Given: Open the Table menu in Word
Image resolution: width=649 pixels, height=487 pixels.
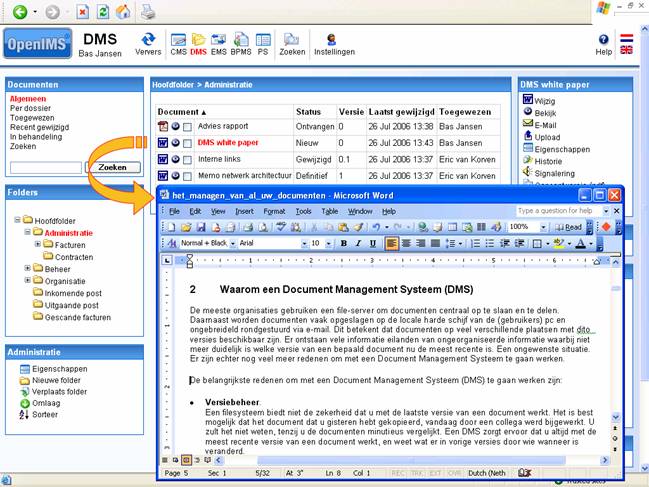Looking at the screenshot, I should [330, 211].
